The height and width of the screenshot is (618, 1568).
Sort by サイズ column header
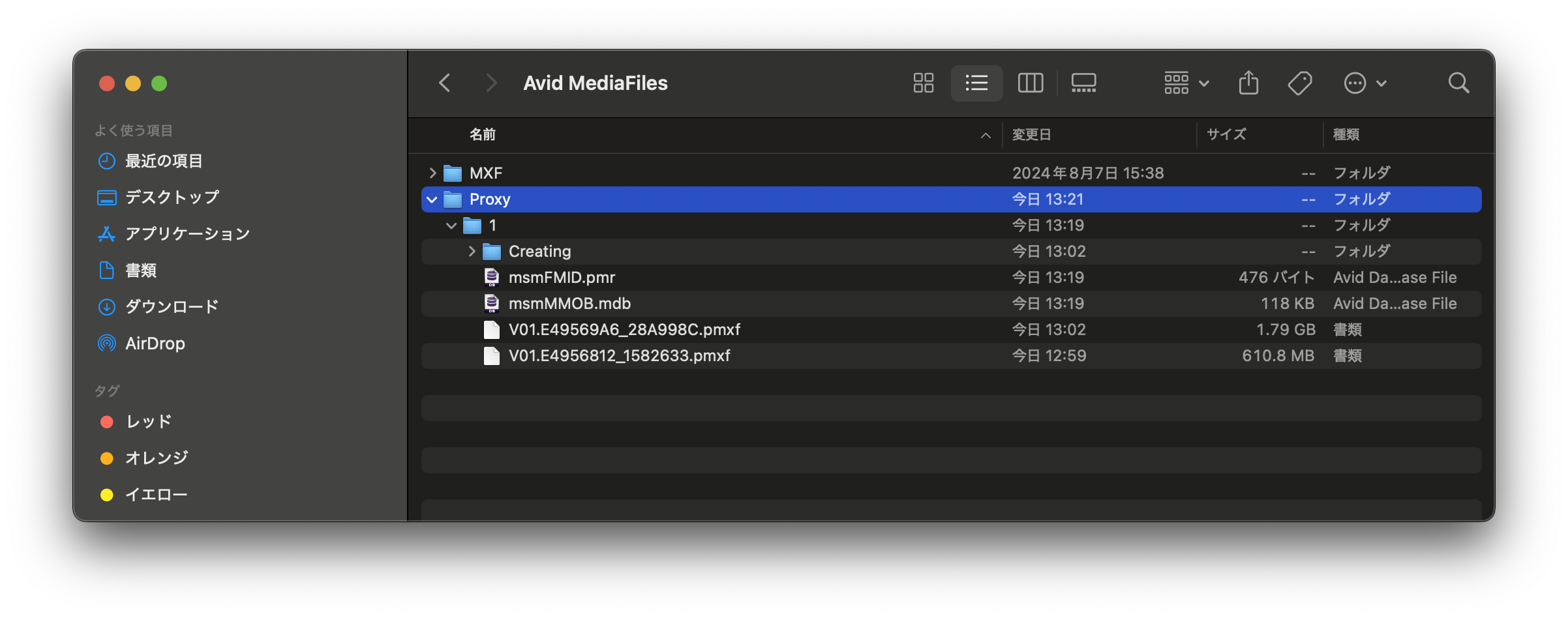1226,134
